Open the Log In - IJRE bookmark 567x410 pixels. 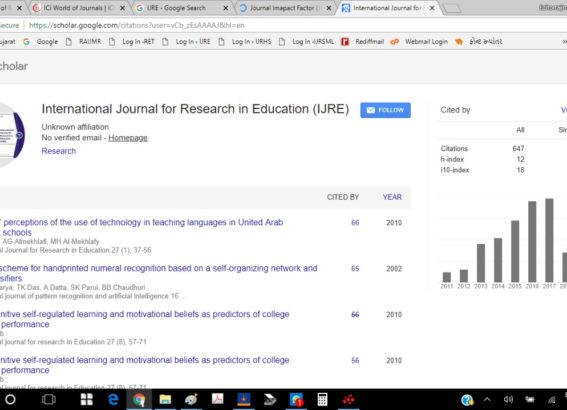(187, 42)
